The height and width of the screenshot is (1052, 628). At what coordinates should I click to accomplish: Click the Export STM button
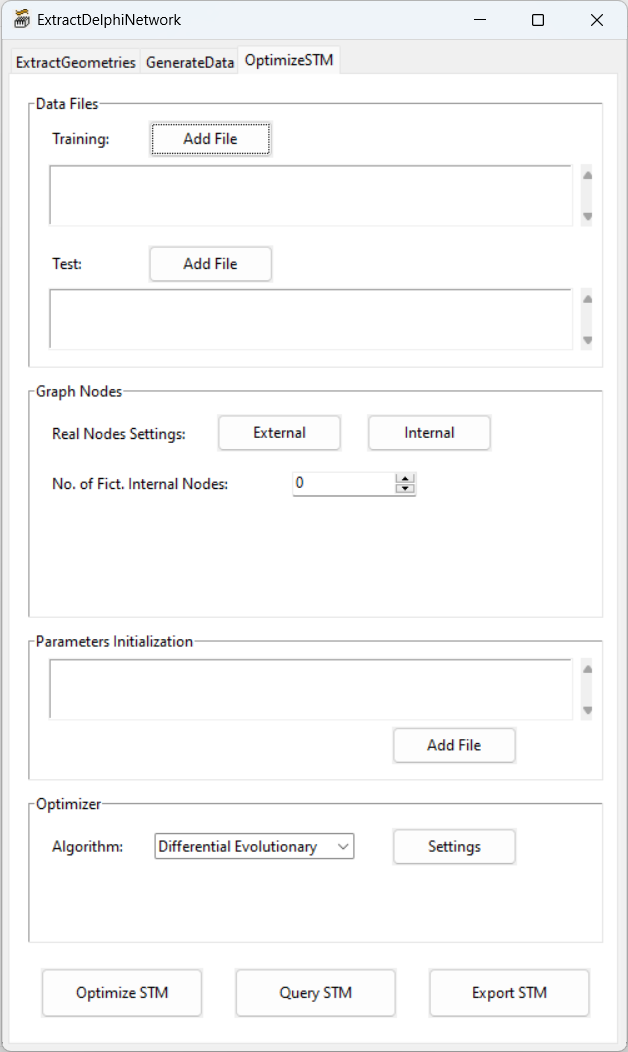(509, 992)
